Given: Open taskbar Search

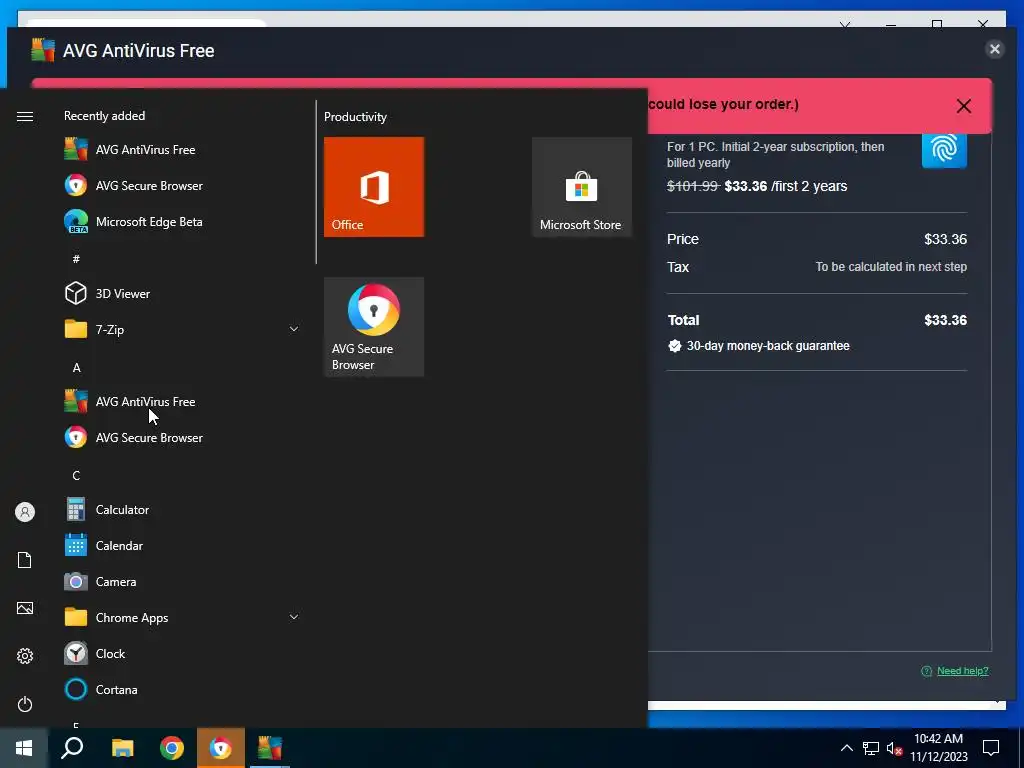Looking at the screenshot, I should click(72, 748).
